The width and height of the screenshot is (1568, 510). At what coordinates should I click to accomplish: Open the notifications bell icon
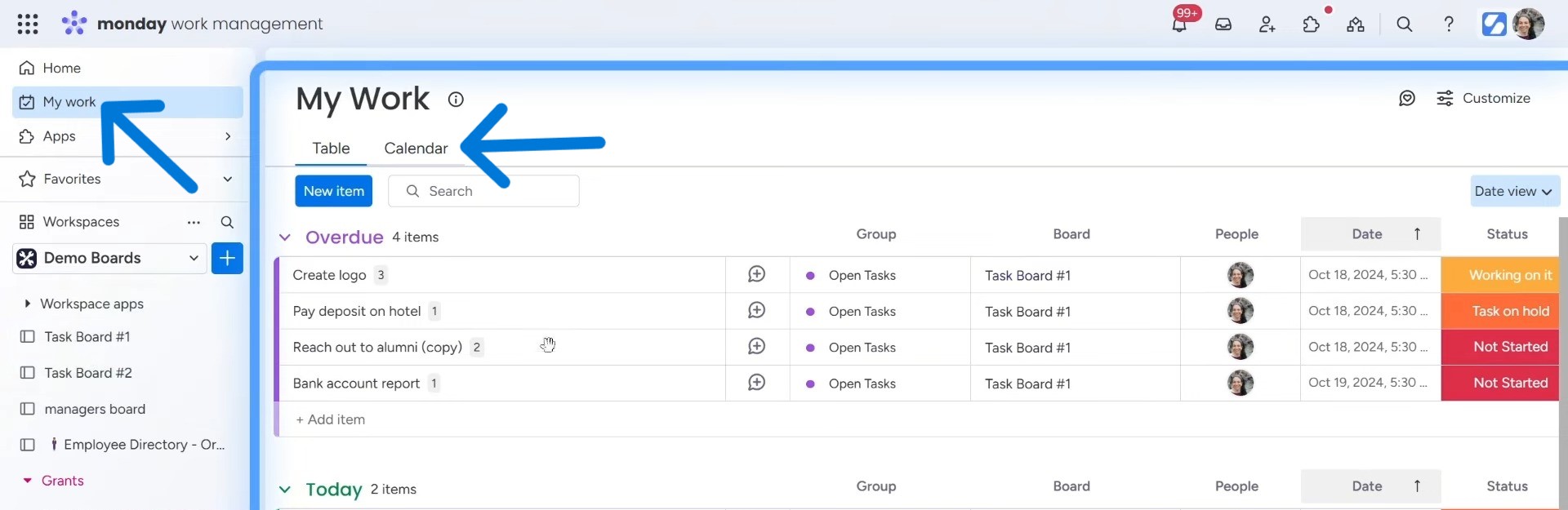1179,24
